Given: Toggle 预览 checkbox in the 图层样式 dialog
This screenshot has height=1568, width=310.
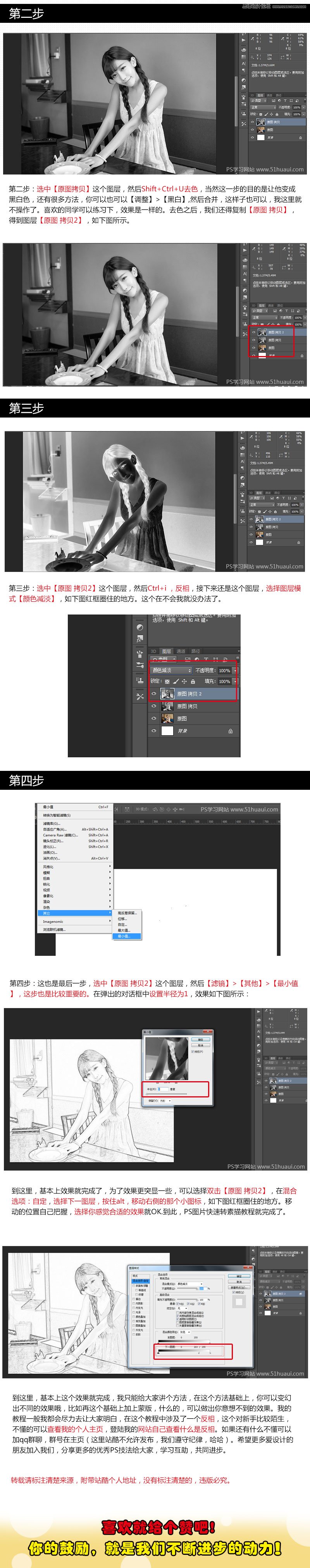Looking at the screenshot, I should pyautogui.click(x=234, y=1292).
